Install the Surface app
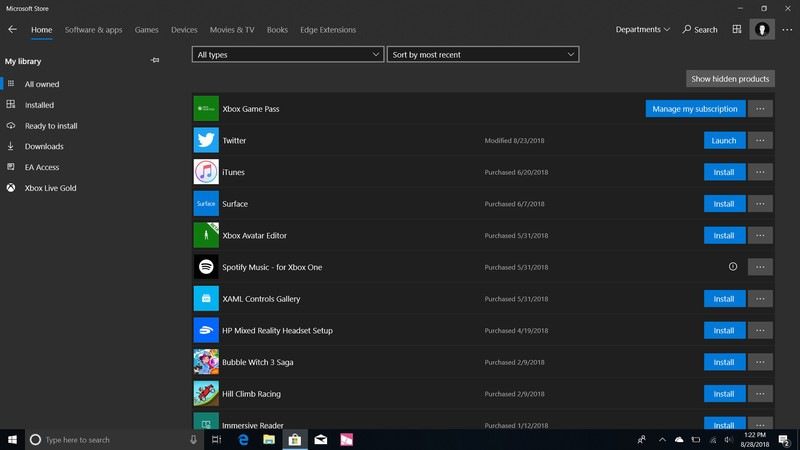This screenshot has height=450, width=800. (724, 204)
